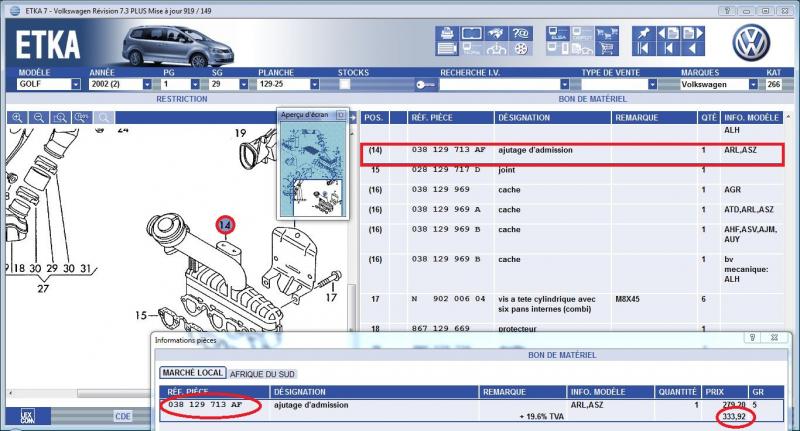The width and height of the screenshot is (800, 431).
Task: Switch to the MARCHÉ LOCAL tab
Action: click(192, 373)
